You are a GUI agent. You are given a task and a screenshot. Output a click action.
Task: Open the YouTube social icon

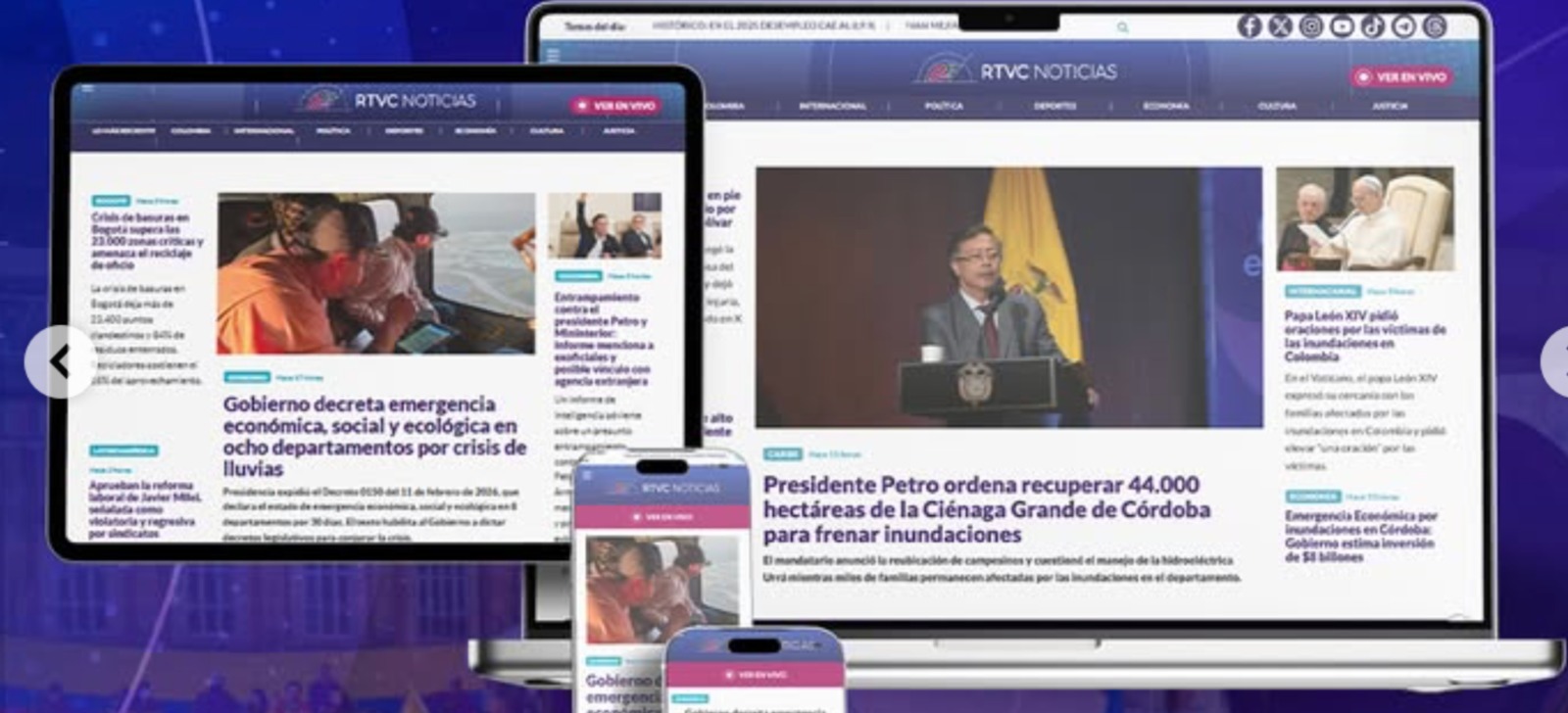click(1342, 26)
